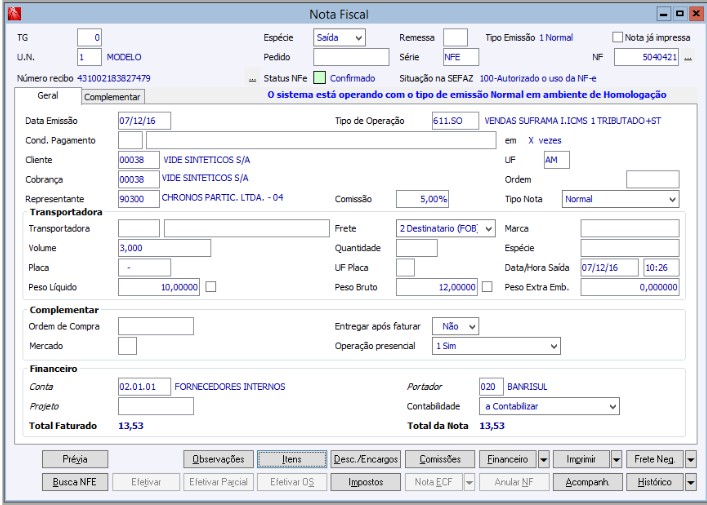This screenshot has height=505, width=707.
Task: Open the arrow menu beside the Financeiro button
Action: 543,459
